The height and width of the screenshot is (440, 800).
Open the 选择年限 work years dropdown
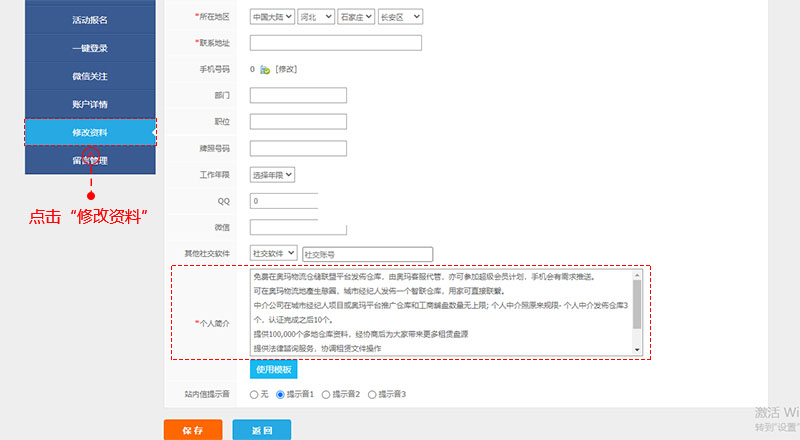click(x=272, y=174)
